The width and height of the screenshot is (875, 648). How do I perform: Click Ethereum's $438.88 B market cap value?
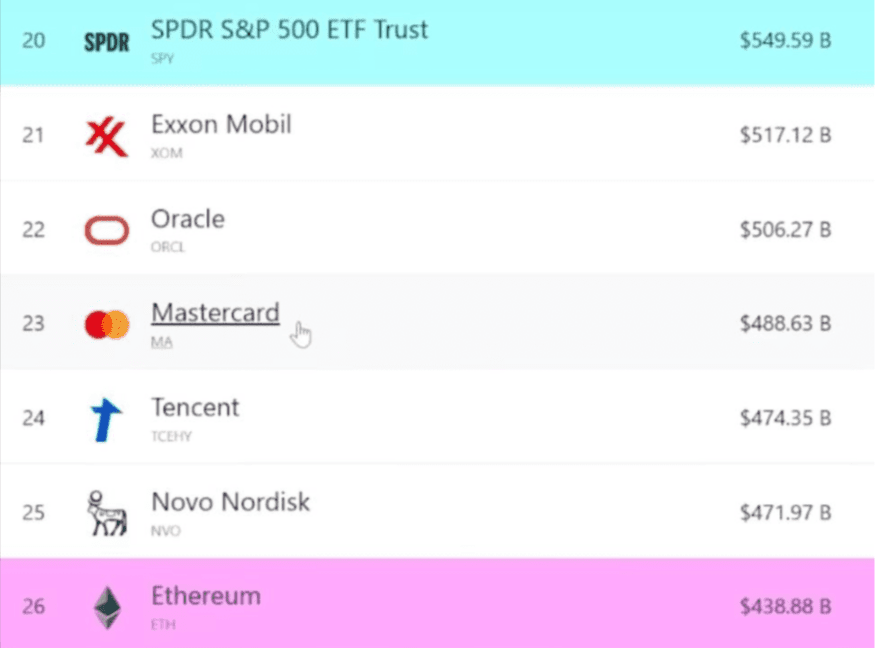coord(785,606)
